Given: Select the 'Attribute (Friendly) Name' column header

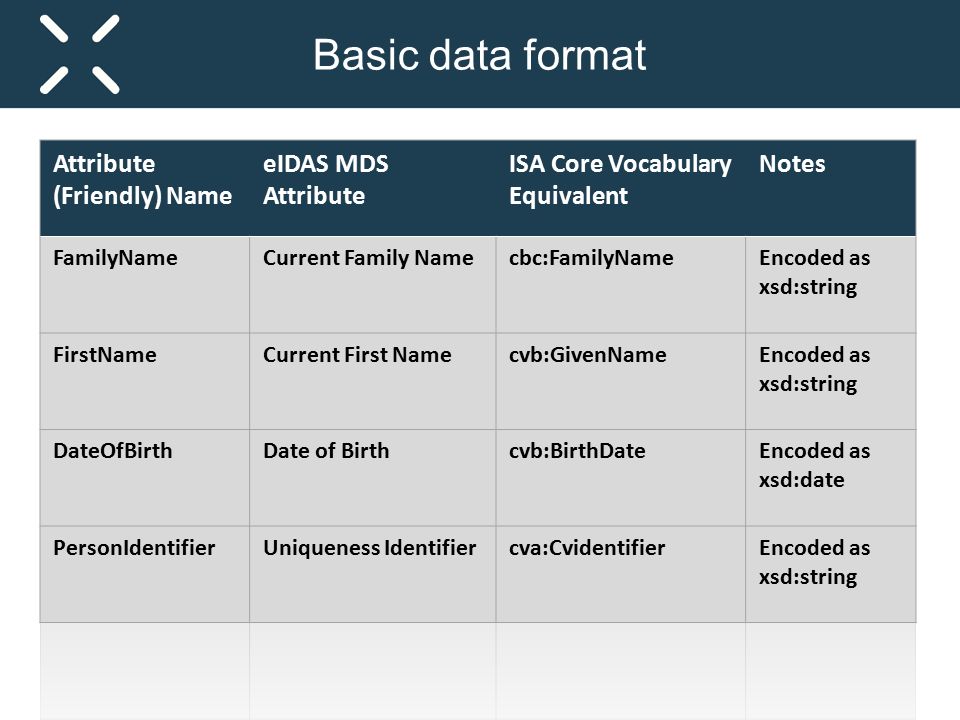Looking at the screenshot, I should click(145, 188).
